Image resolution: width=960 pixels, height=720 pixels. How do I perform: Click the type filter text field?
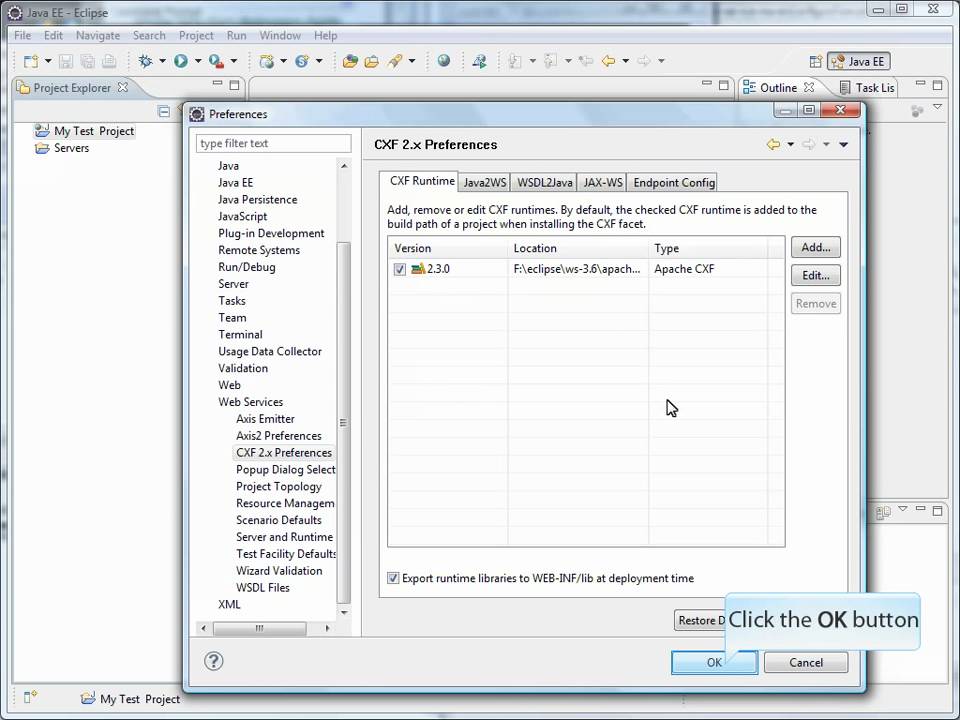click(274, 143)
